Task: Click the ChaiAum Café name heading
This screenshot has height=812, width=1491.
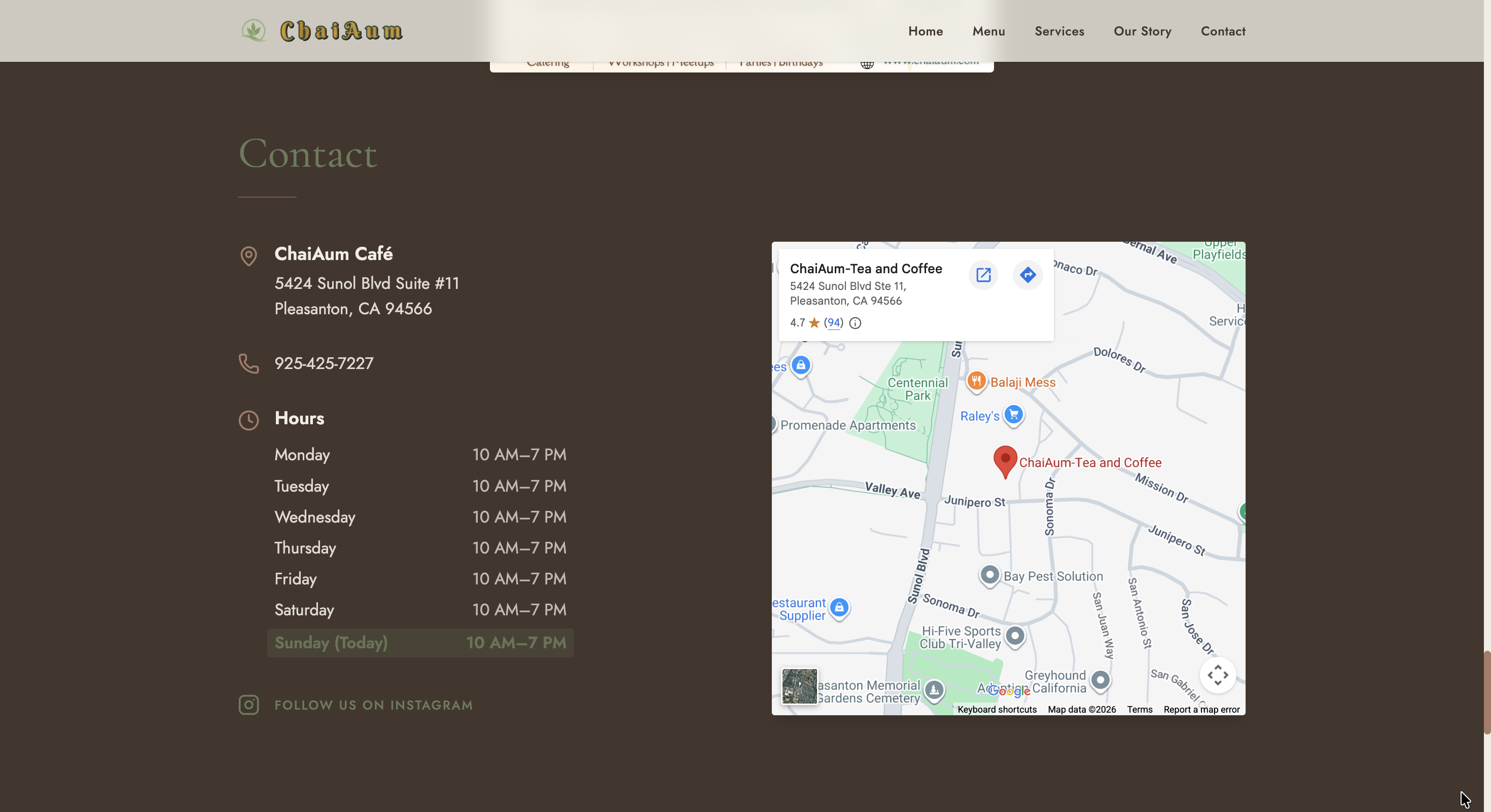Action: point(333,254)
